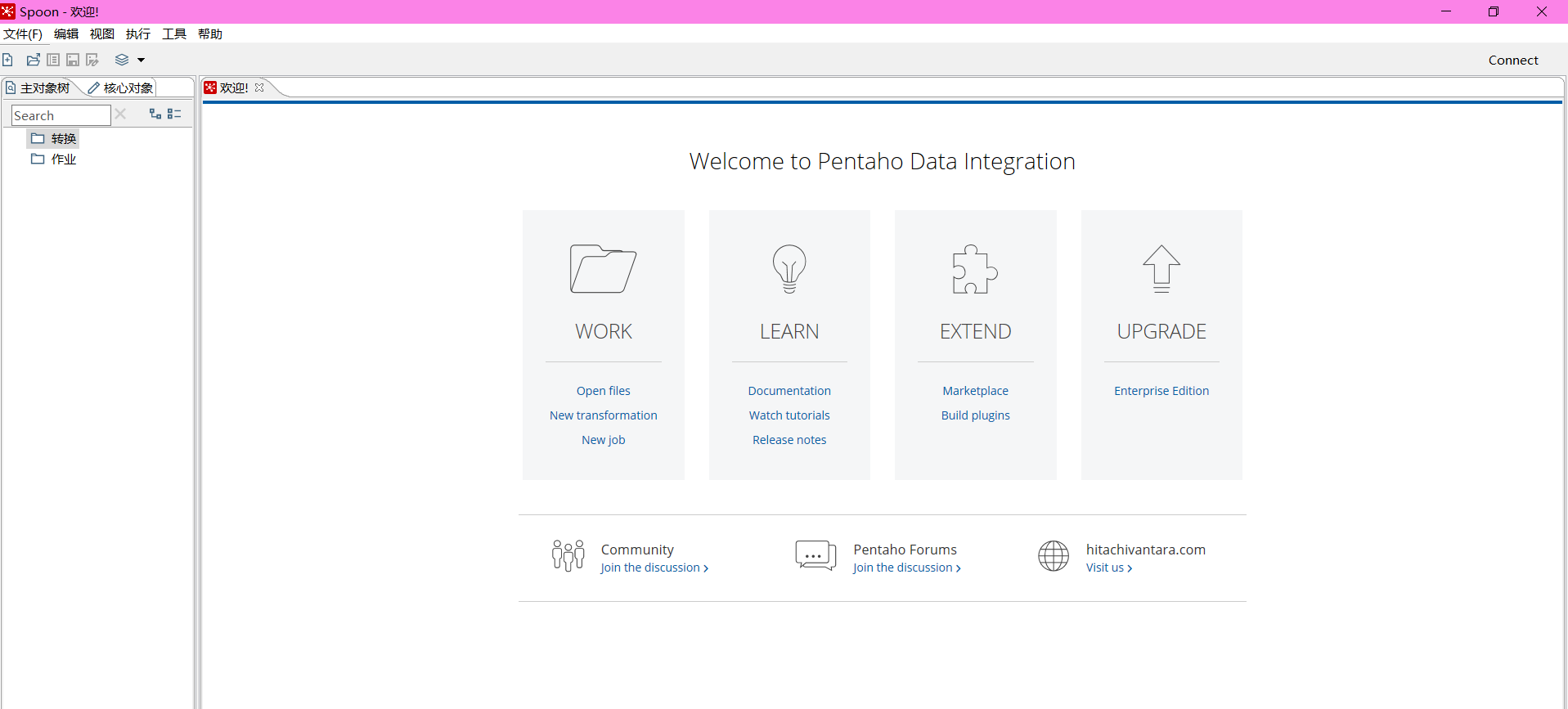The height and width of the screenshot is (709, 1568).
Task: Open the 编辑 menu
Action: point(66,34)
